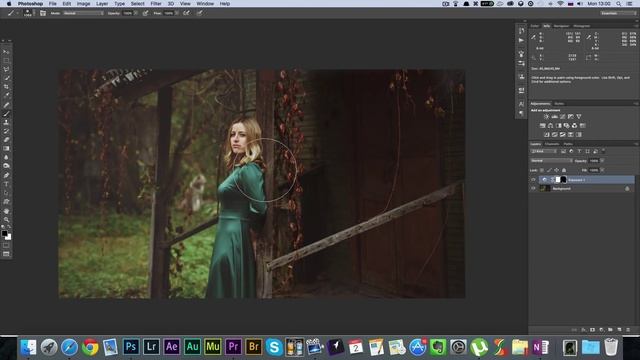This screenshot has width=640, height=360.
Task: Open Lightroom from the Dock
Action: (x=151, y=347)
